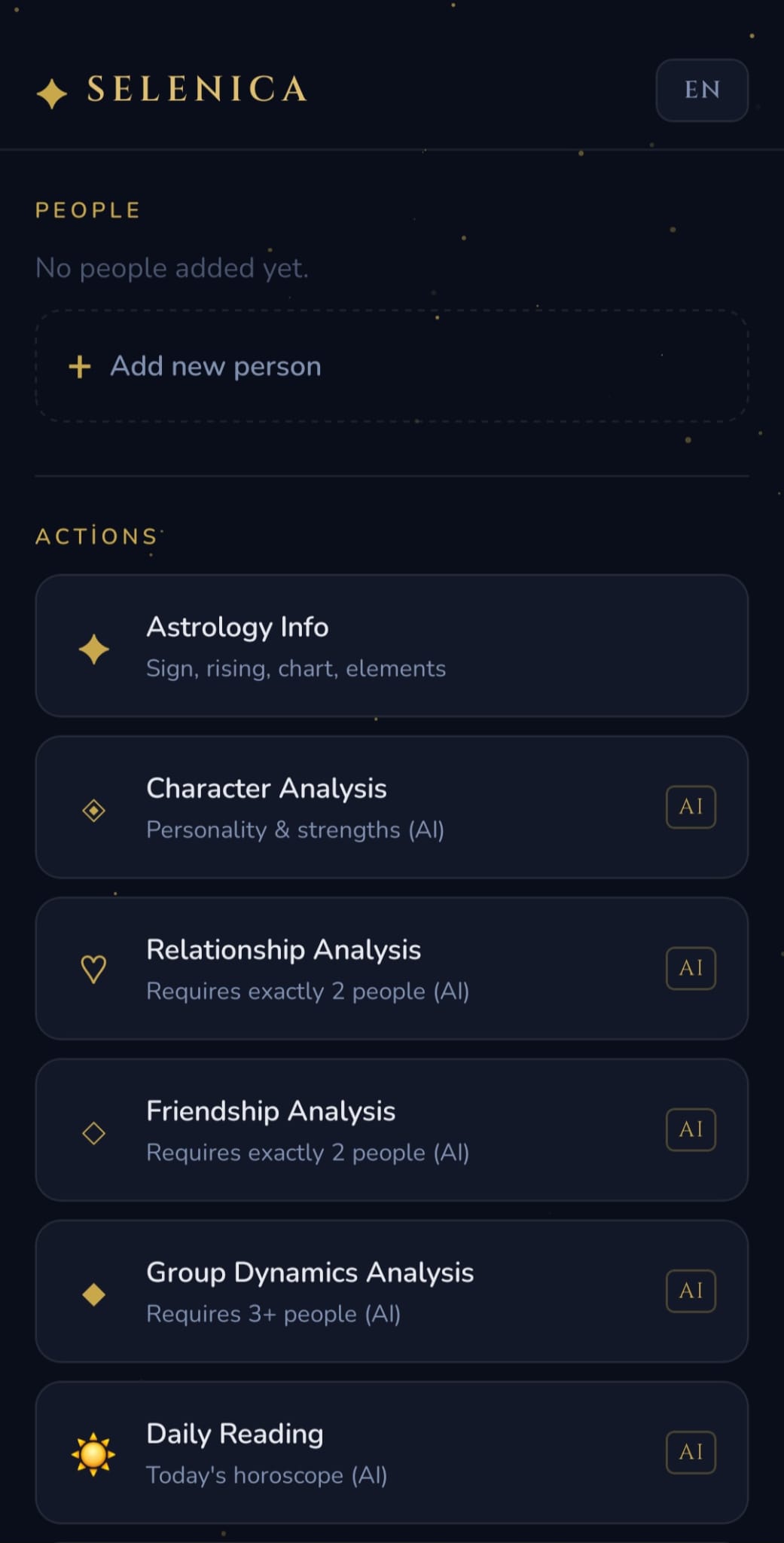
Task: Click the AI badge on Friendship Analysis
Action: coord(691,1129)
